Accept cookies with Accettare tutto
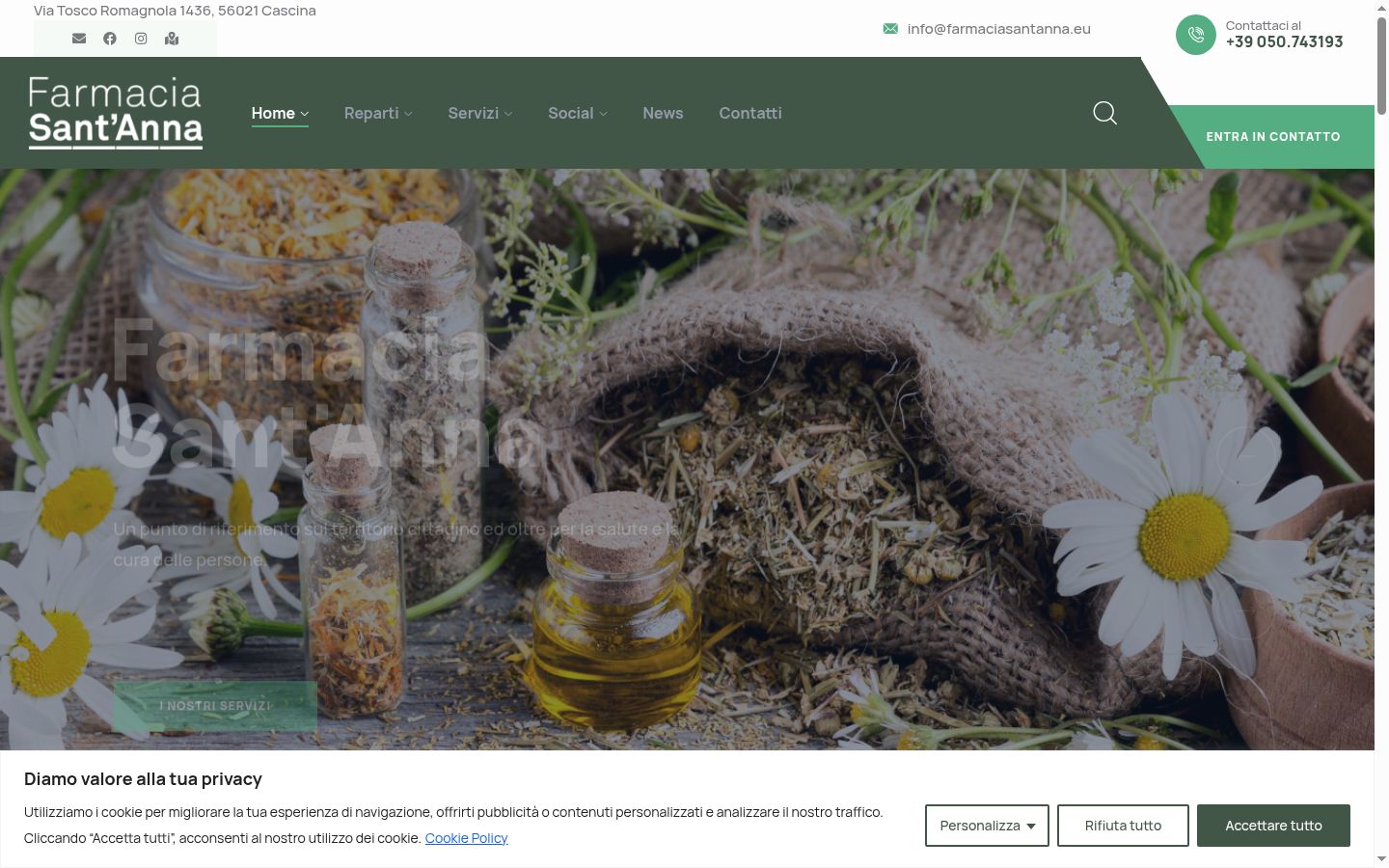1389x868 pixels. 1273,826
